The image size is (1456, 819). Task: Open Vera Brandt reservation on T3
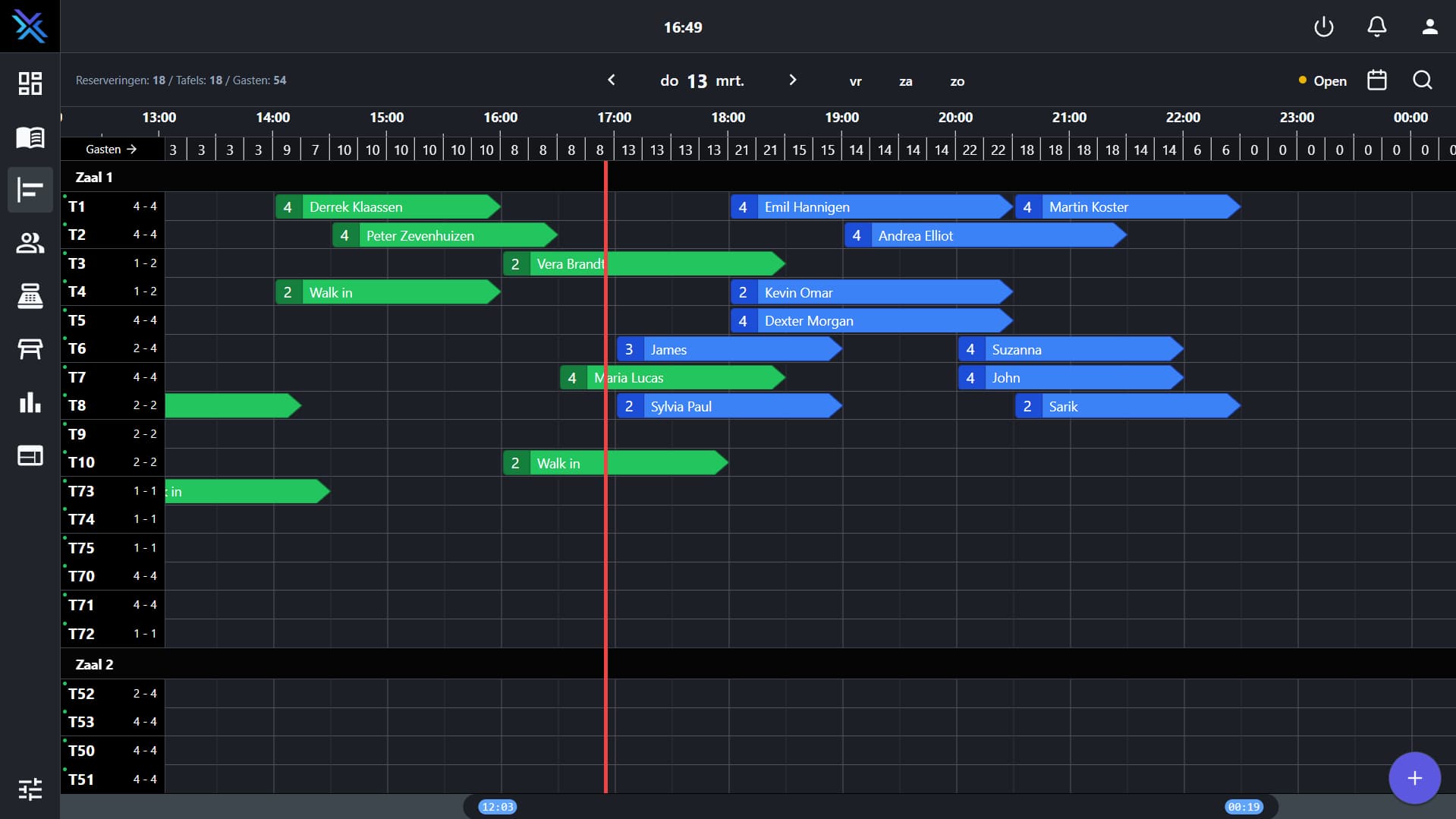point(643,263)
